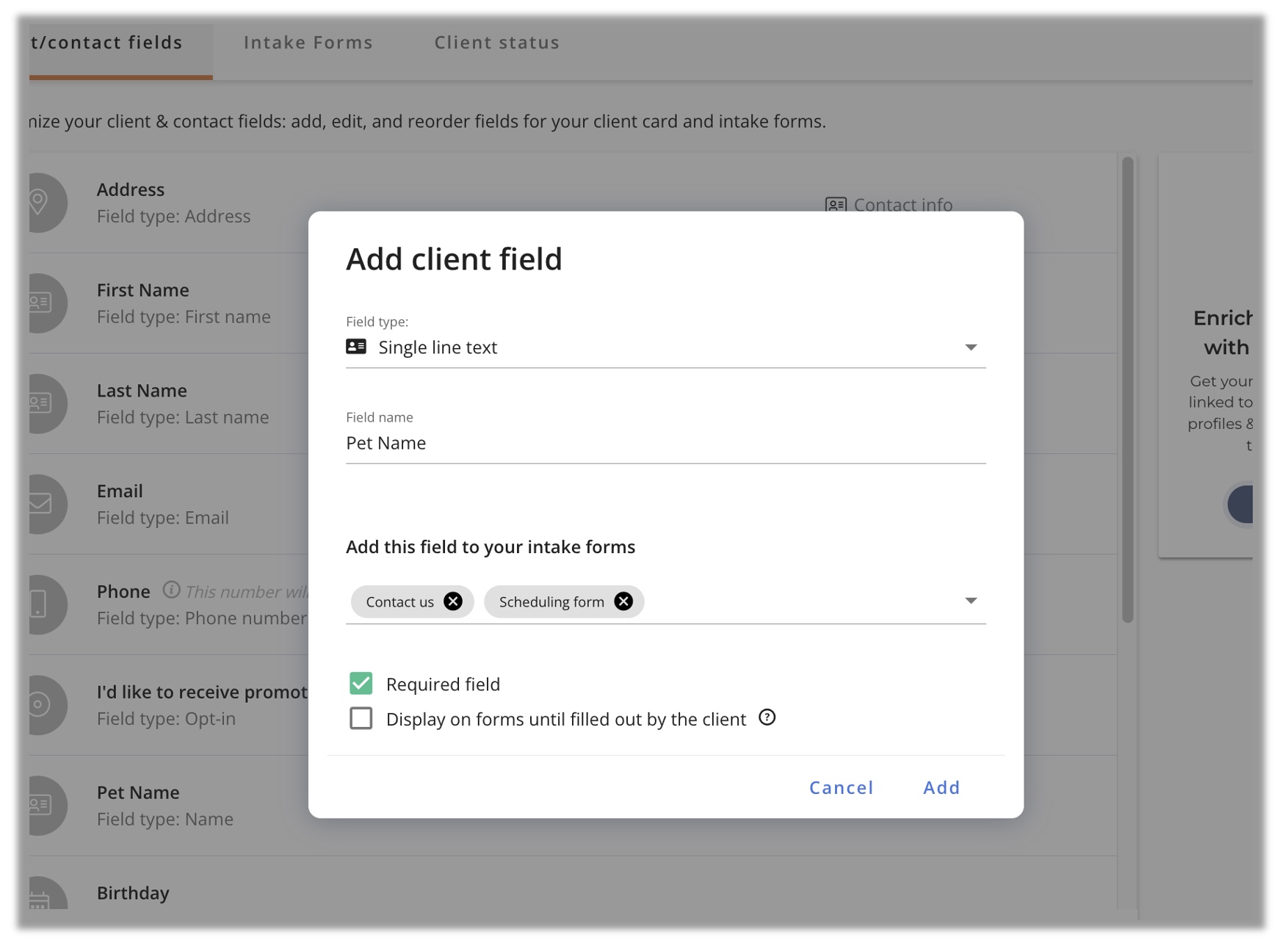This screenshot has width=1288, height=943.
Task: Click 'Field type: Phone number' text
Action: click(x=202, y=618)
